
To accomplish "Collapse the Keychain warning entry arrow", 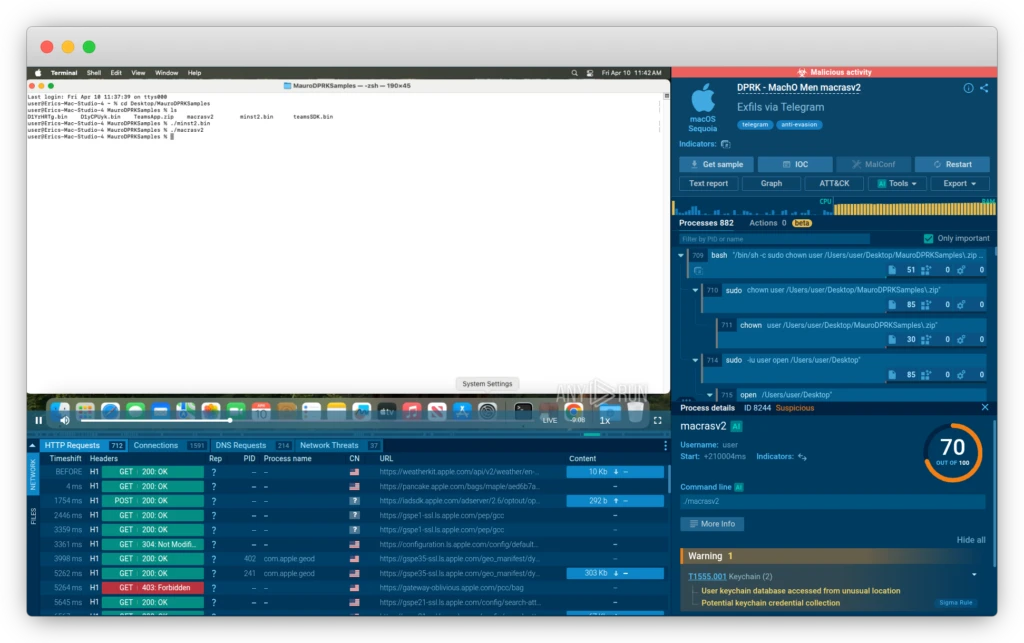I will tap(974, 575).
